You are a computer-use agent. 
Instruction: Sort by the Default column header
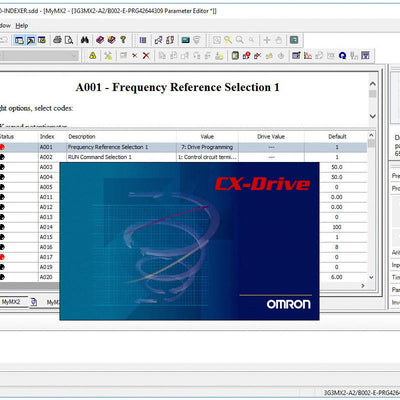(337, 137)
